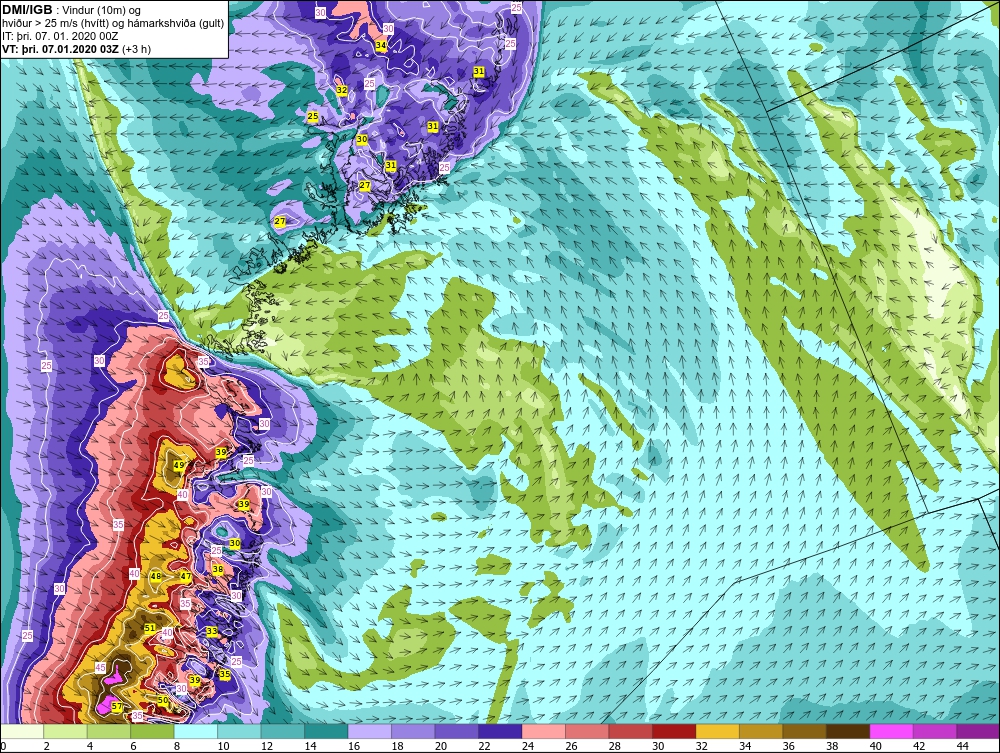Pick the 8–10 m/s light cyan swatch

pyautogui.click(x=196, y=731)
